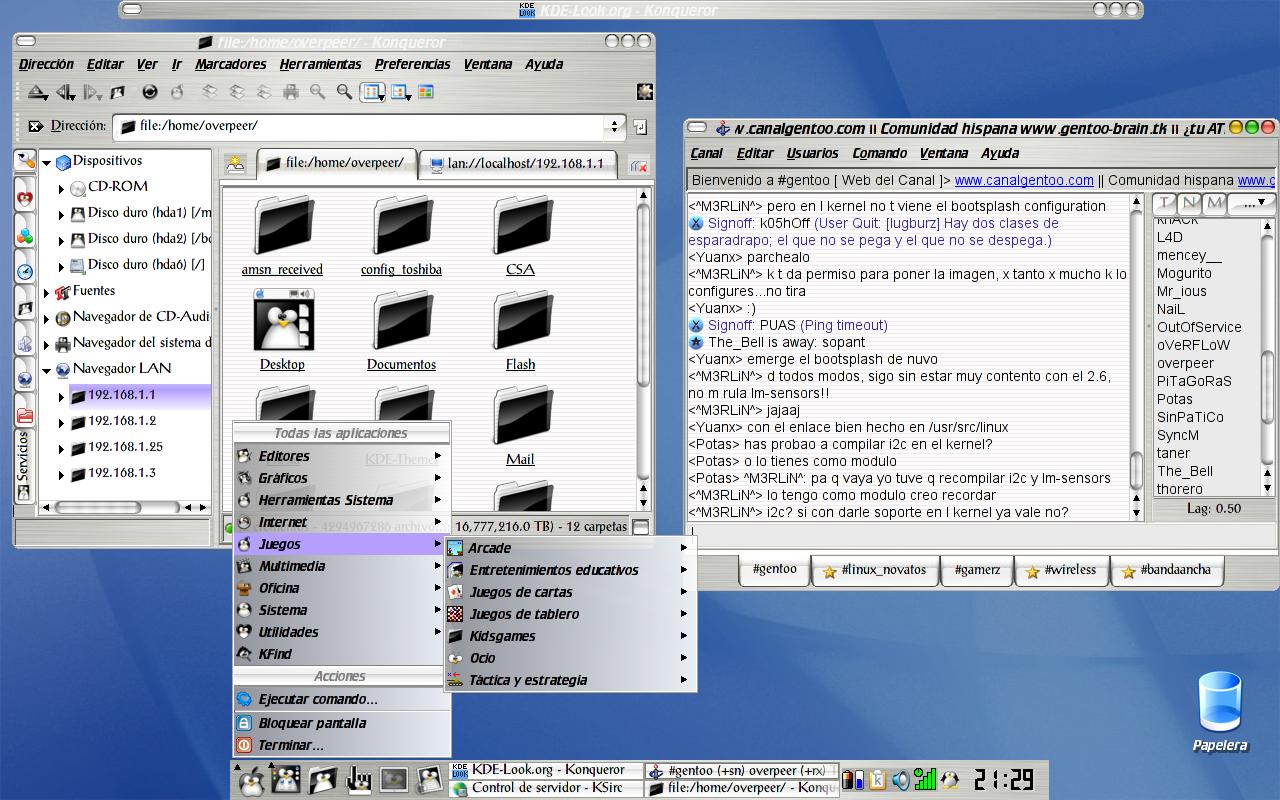Image resolution: width=1280 pixels, height=800 pixels.
Task: Clear the location bar using its icon
Action: click(36, 126)
